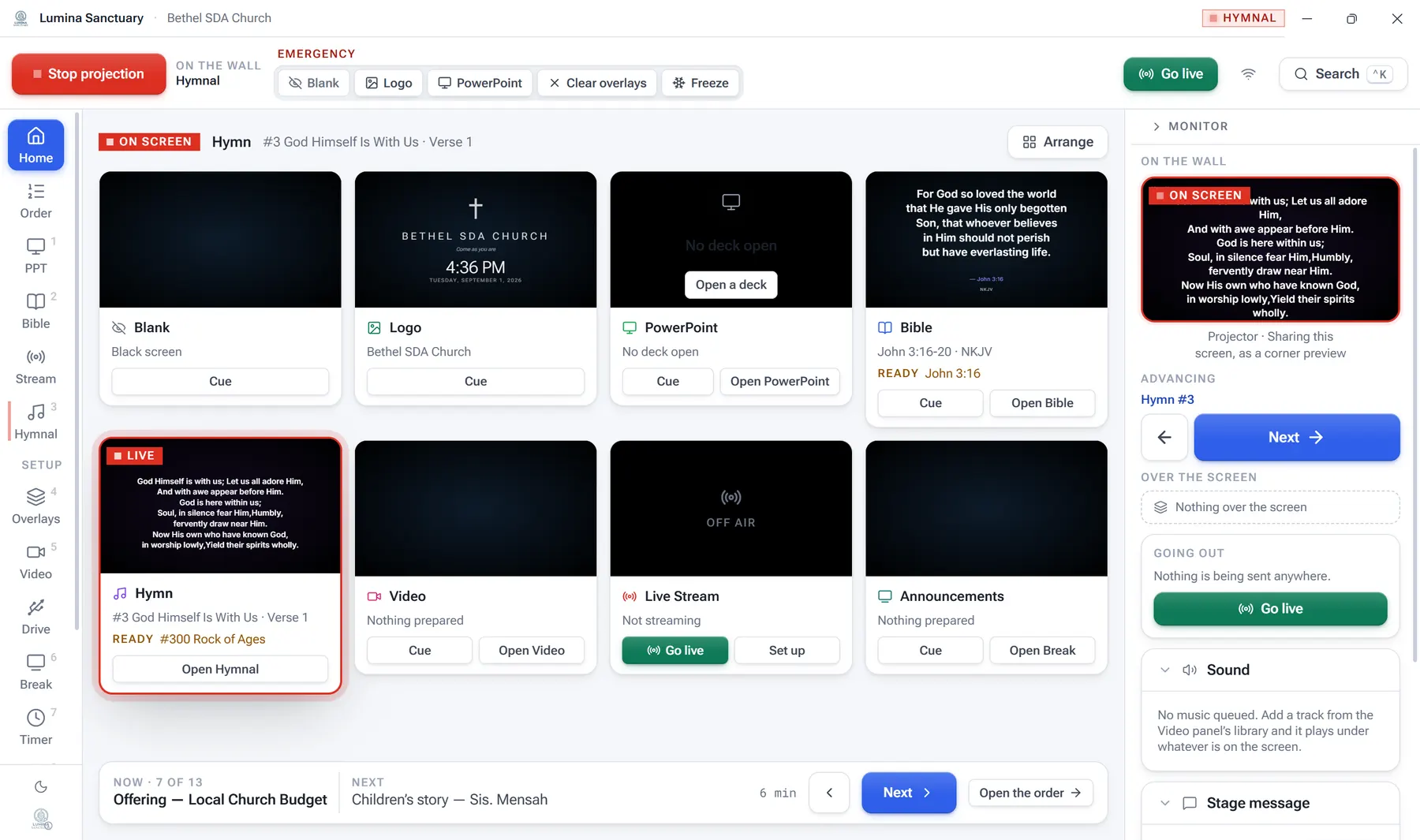Click the Arrange button
This screenshot has width=1420, height=840.
coord(1058,142)
